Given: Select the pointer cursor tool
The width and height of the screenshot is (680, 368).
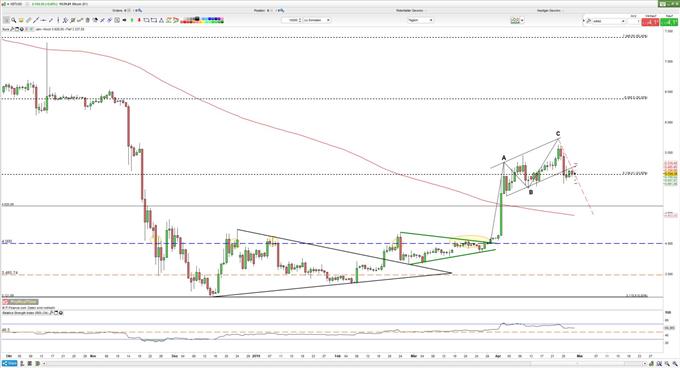Looking at the screenshot, I should point(6,20).
